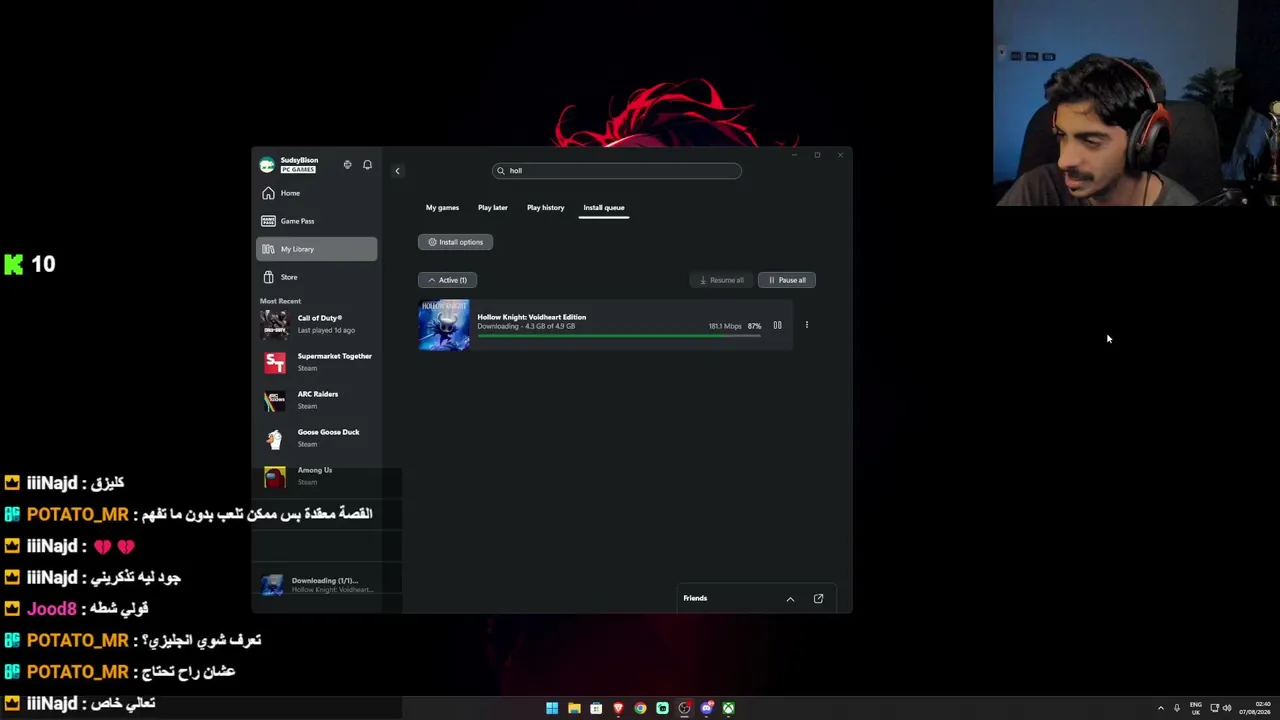Open the Downloading (1/1) status in sidebar
The height and width of the screenshot is (720, 1280).
tap(317, 585)
